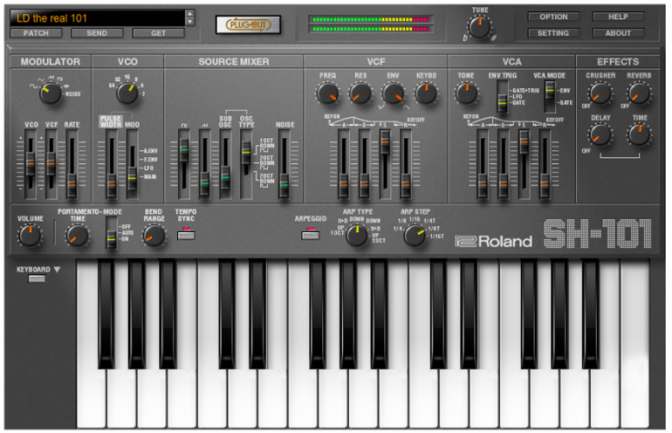Click the REVERB effect knob
This screenshot has width=672, height=433.
(x=639, y=93)
